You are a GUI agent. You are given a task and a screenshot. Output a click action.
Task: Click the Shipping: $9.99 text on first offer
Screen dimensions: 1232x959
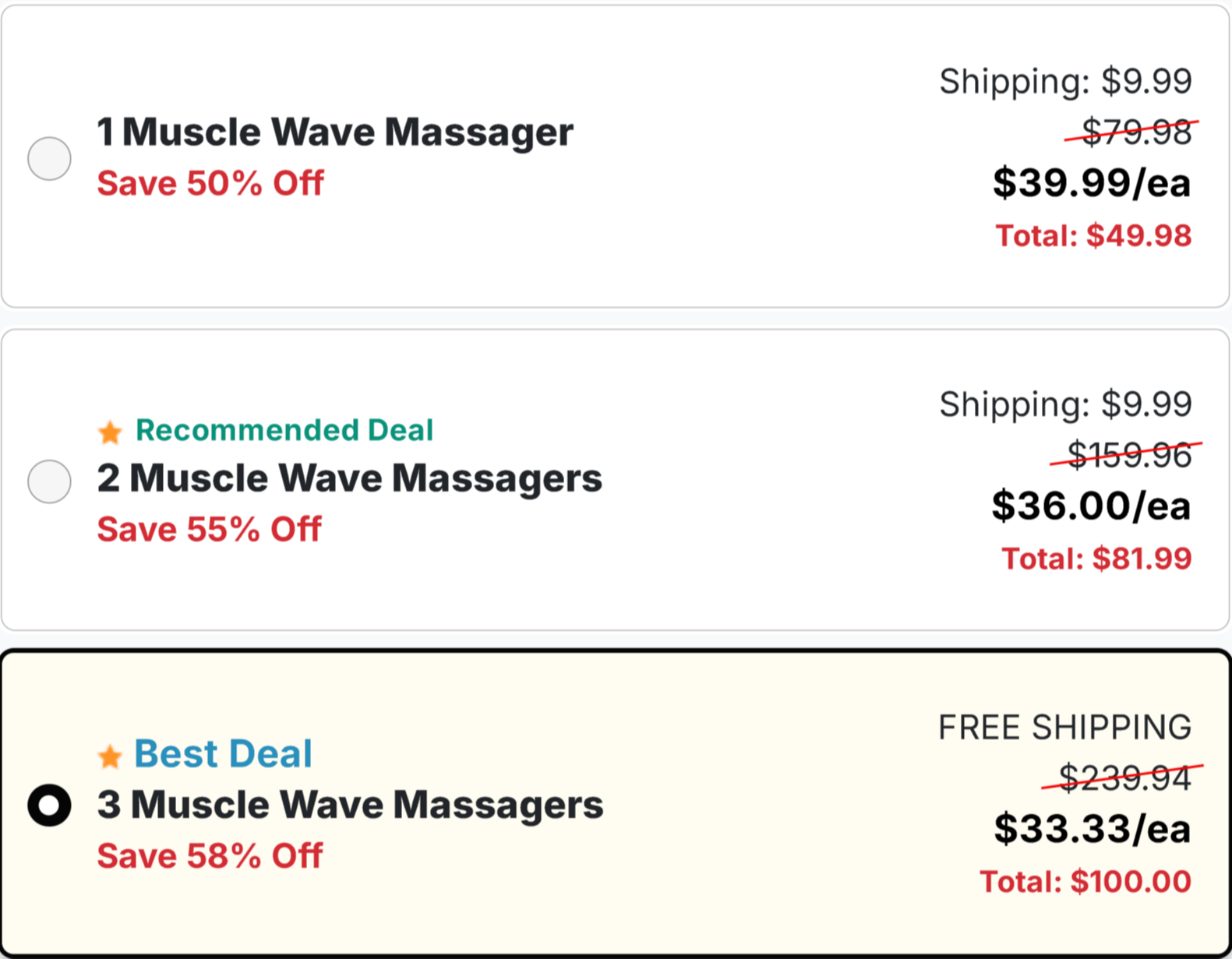pos(1065,80)
